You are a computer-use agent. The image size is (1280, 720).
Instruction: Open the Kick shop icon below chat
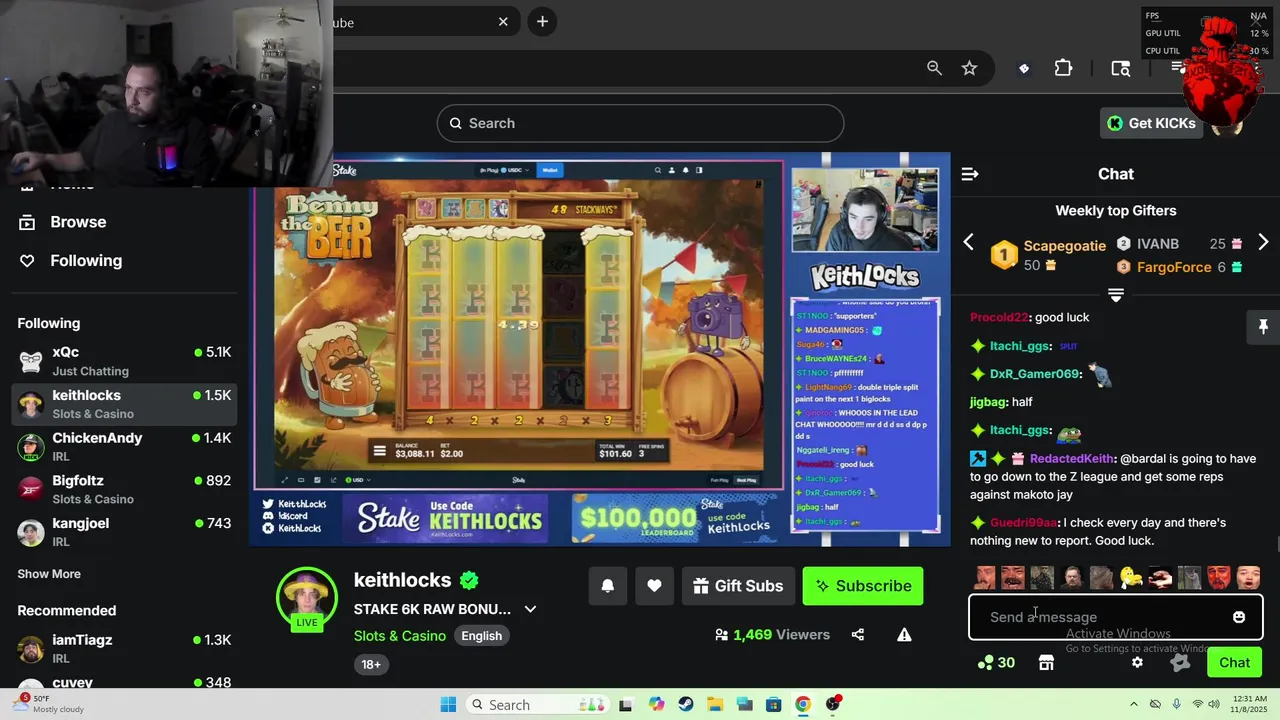coord(1046,662)
